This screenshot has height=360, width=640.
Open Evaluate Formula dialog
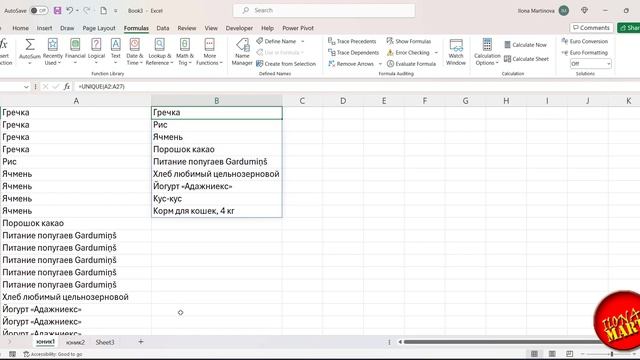411,64
